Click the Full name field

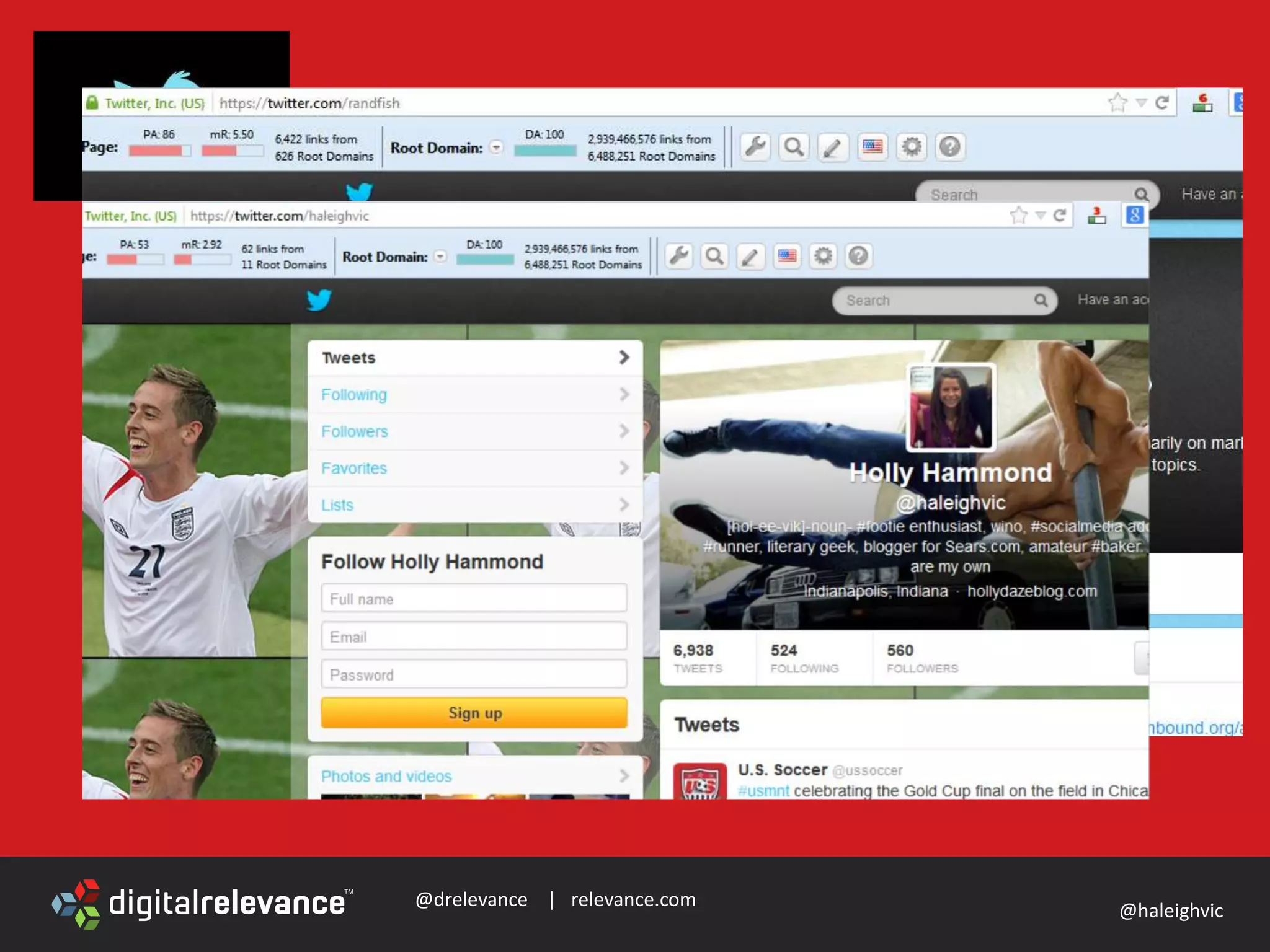coord(474,599)
